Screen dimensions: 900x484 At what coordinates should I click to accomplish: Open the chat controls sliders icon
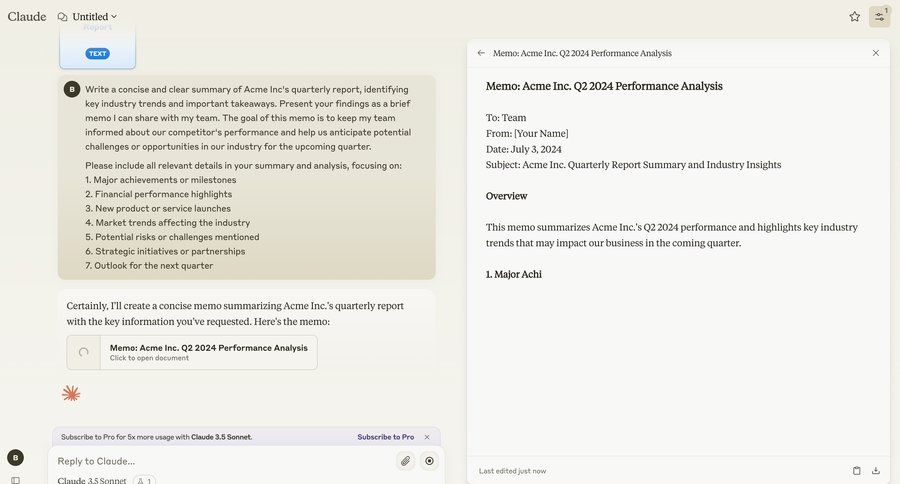[879, 17]
